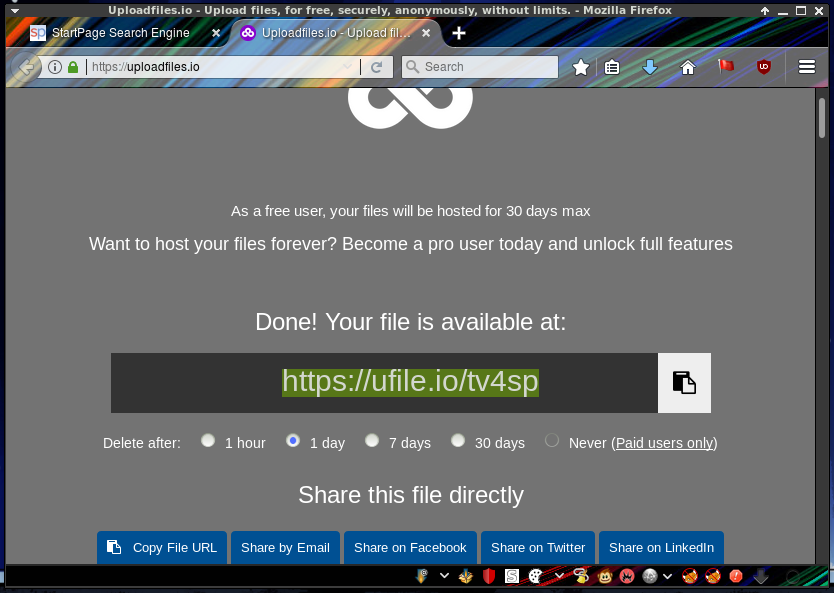
Task: Open the Downloads blue arrow icon
Action: 649,67
